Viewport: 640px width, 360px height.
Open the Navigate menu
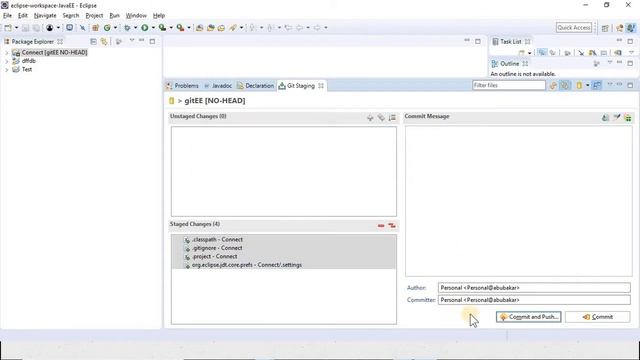click(x=45, y=16)
